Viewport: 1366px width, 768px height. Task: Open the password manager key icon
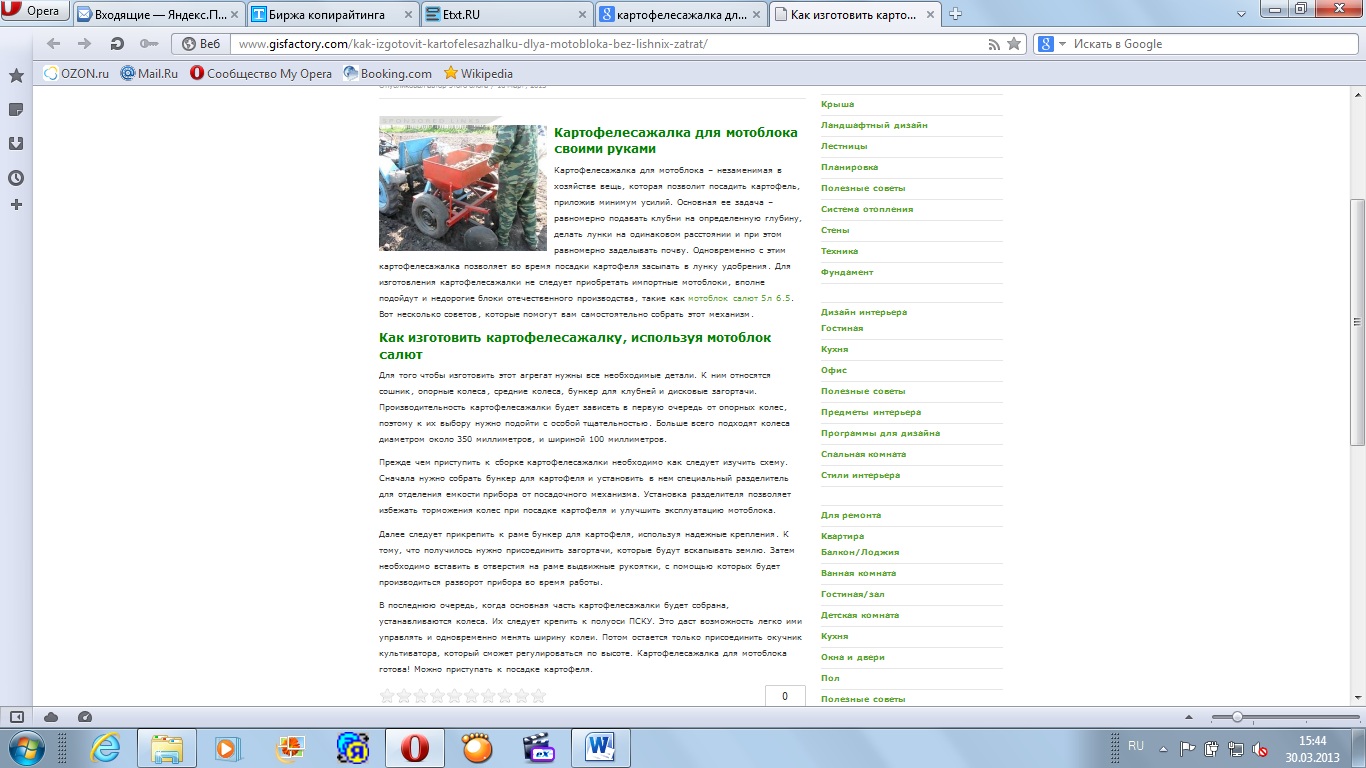(x=148, y=44)
